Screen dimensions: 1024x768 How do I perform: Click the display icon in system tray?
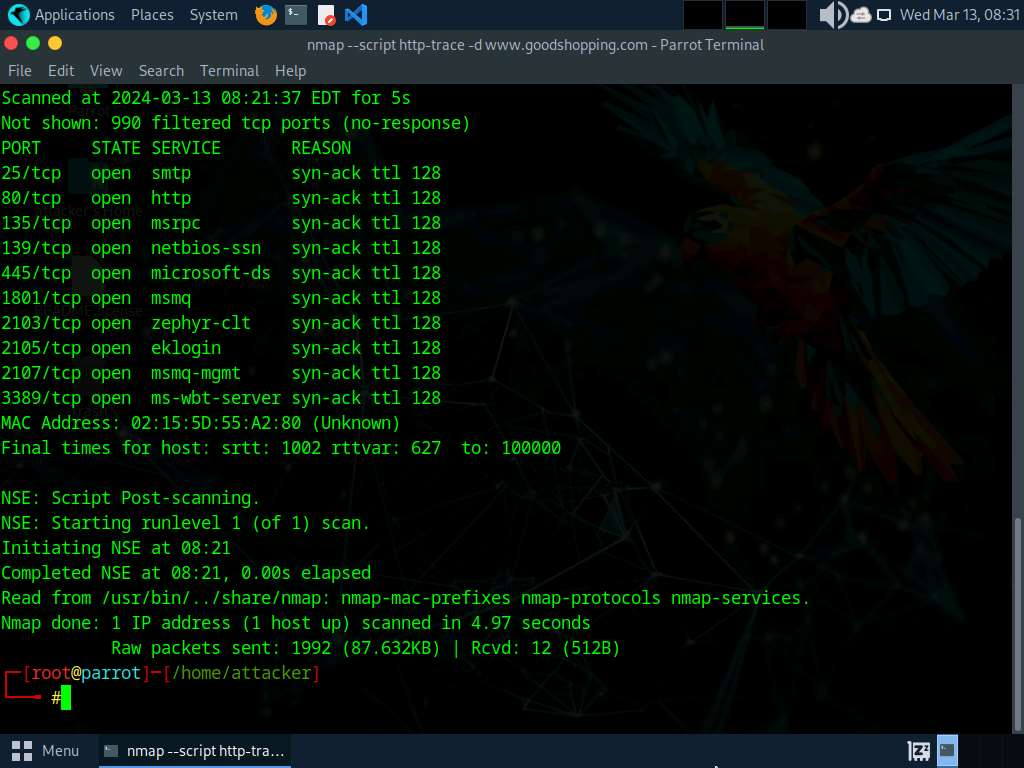click(884, 15)
